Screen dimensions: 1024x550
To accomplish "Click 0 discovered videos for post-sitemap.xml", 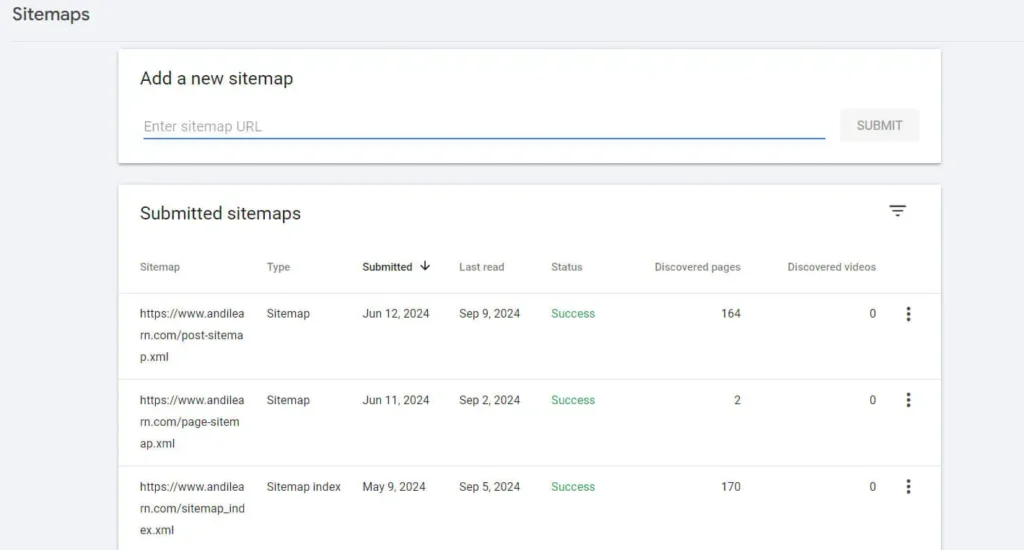I will click(x=872, y=314).
